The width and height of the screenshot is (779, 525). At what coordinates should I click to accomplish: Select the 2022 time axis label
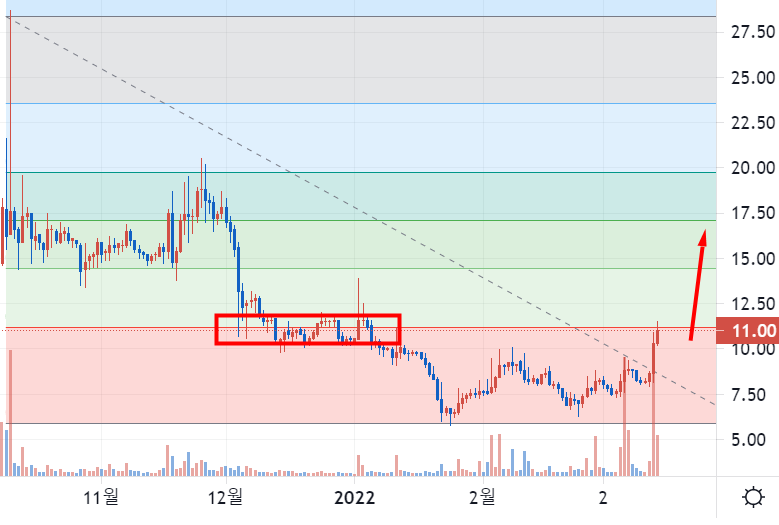pyautogui.click(x=354, y=497)
